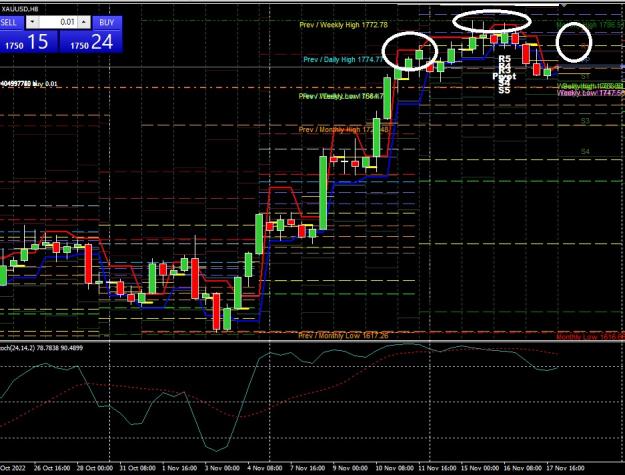Click the 4 Nov 08:00 time axis label
Screen dimensions: 625x475
click(265, 468)
